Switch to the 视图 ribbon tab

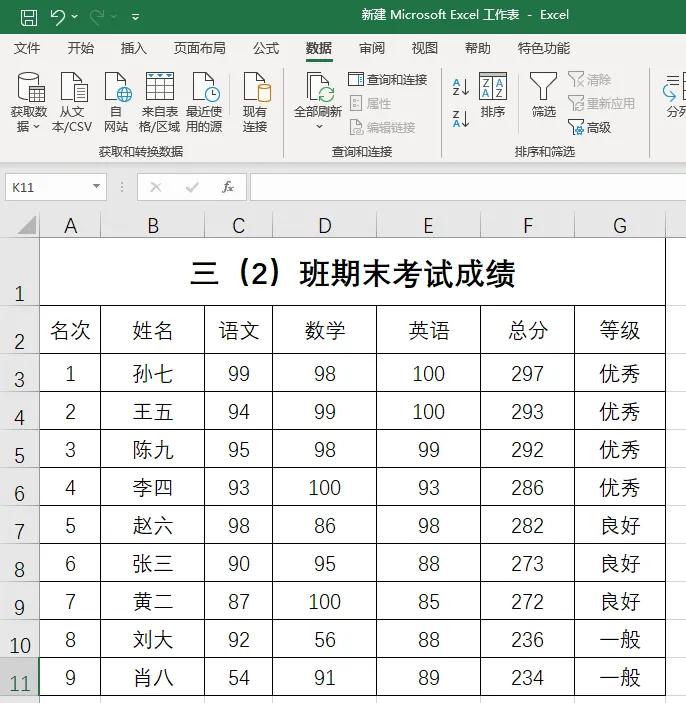pyautogui.click(x=425, y=48)
